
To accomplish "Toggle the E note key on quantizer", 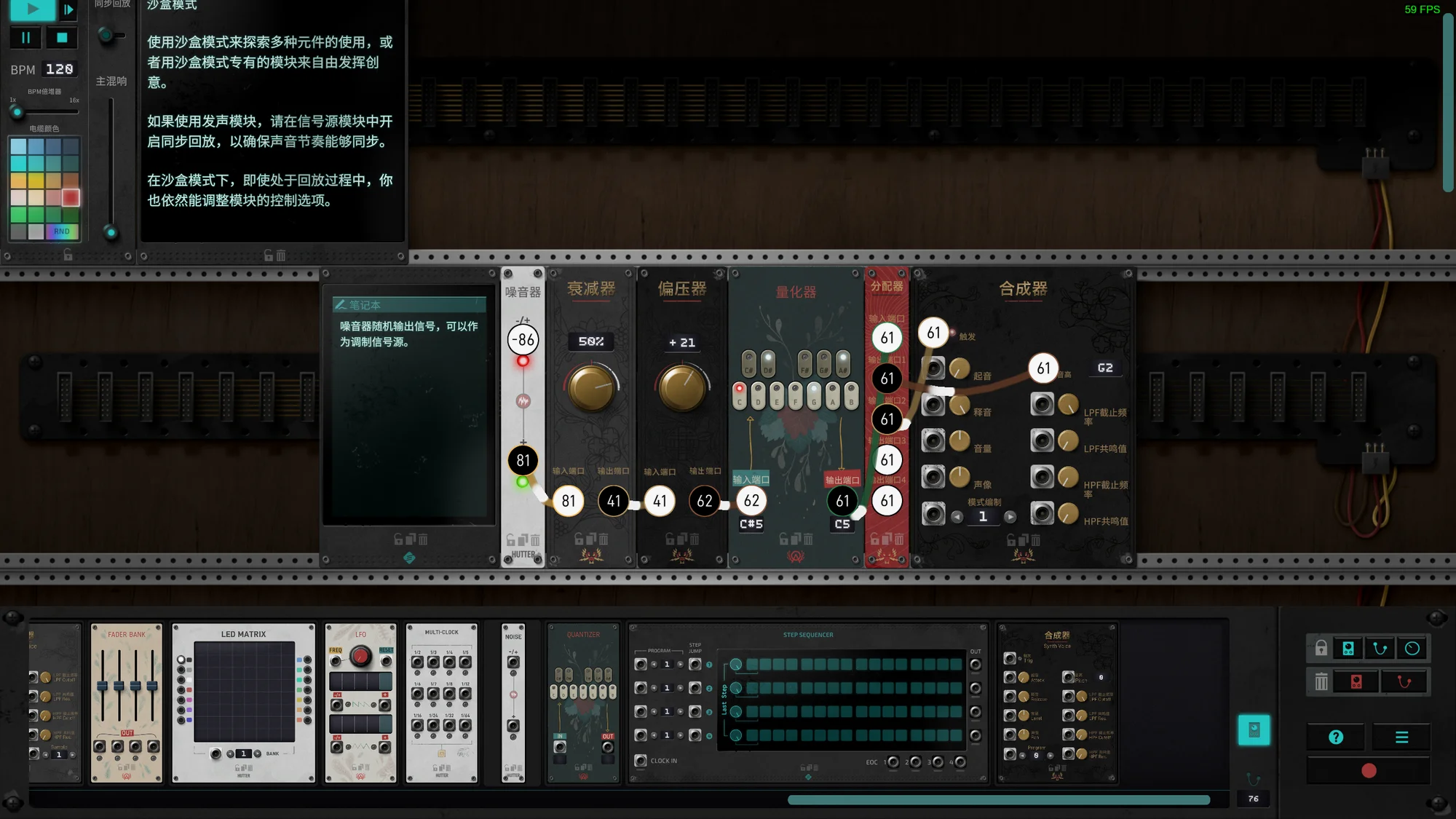I will point(777,395).
